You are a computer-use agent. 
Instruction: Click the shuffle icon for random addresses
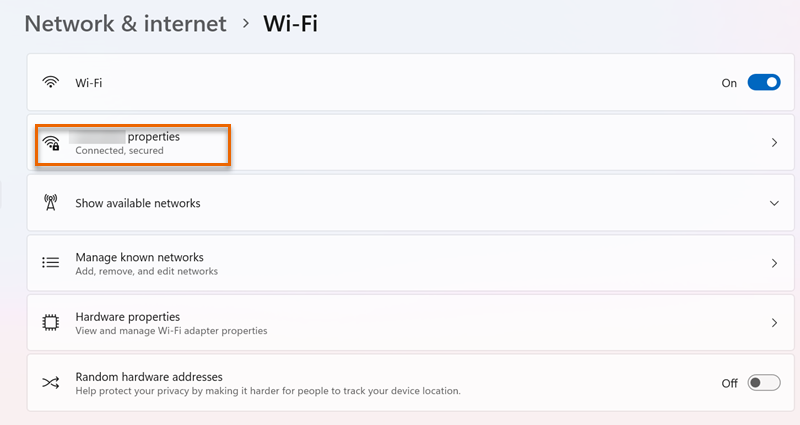tap(51, 383)
